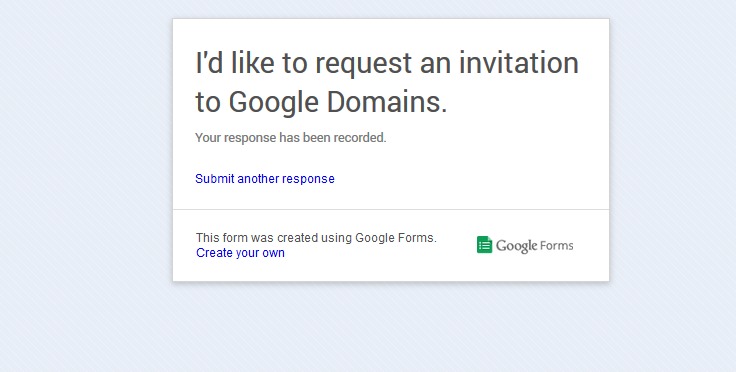Click the gray Forms word in the logo
The image size is (736, 372).
pos(556,245)
